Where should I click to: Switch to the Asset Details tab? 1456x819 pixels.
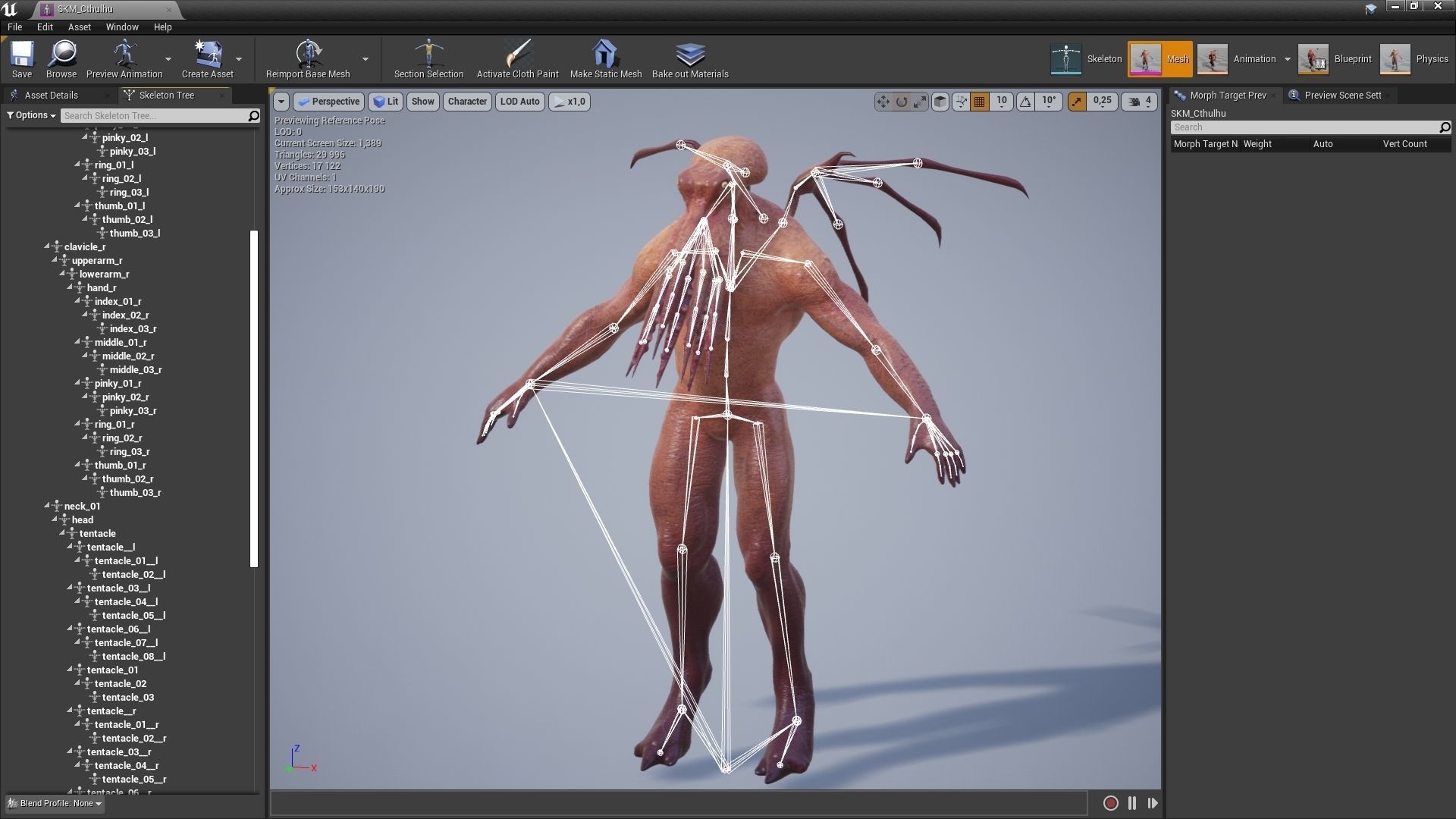tap(51, 95)
